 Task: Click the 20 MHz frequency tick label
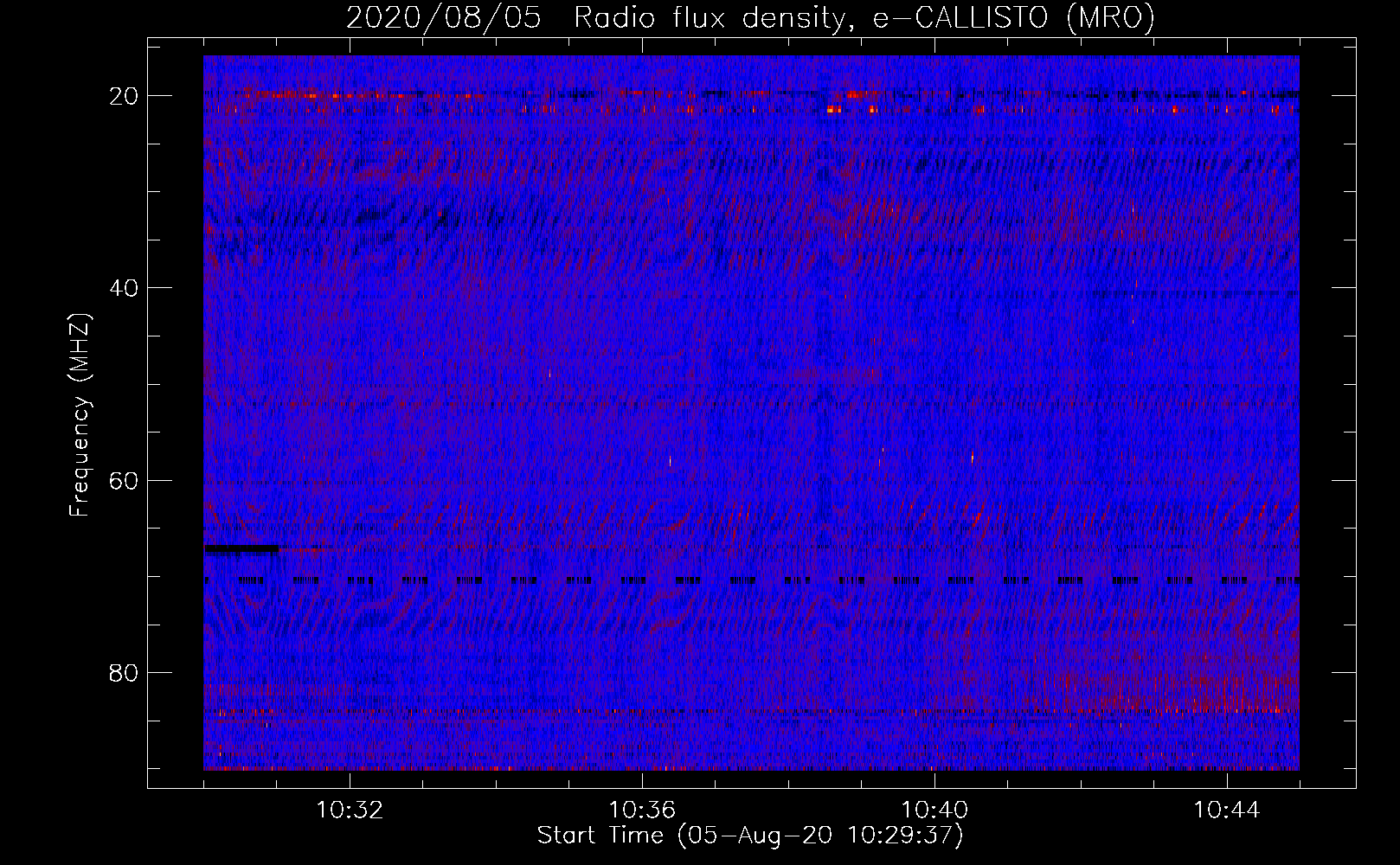[x=124, y=96]
